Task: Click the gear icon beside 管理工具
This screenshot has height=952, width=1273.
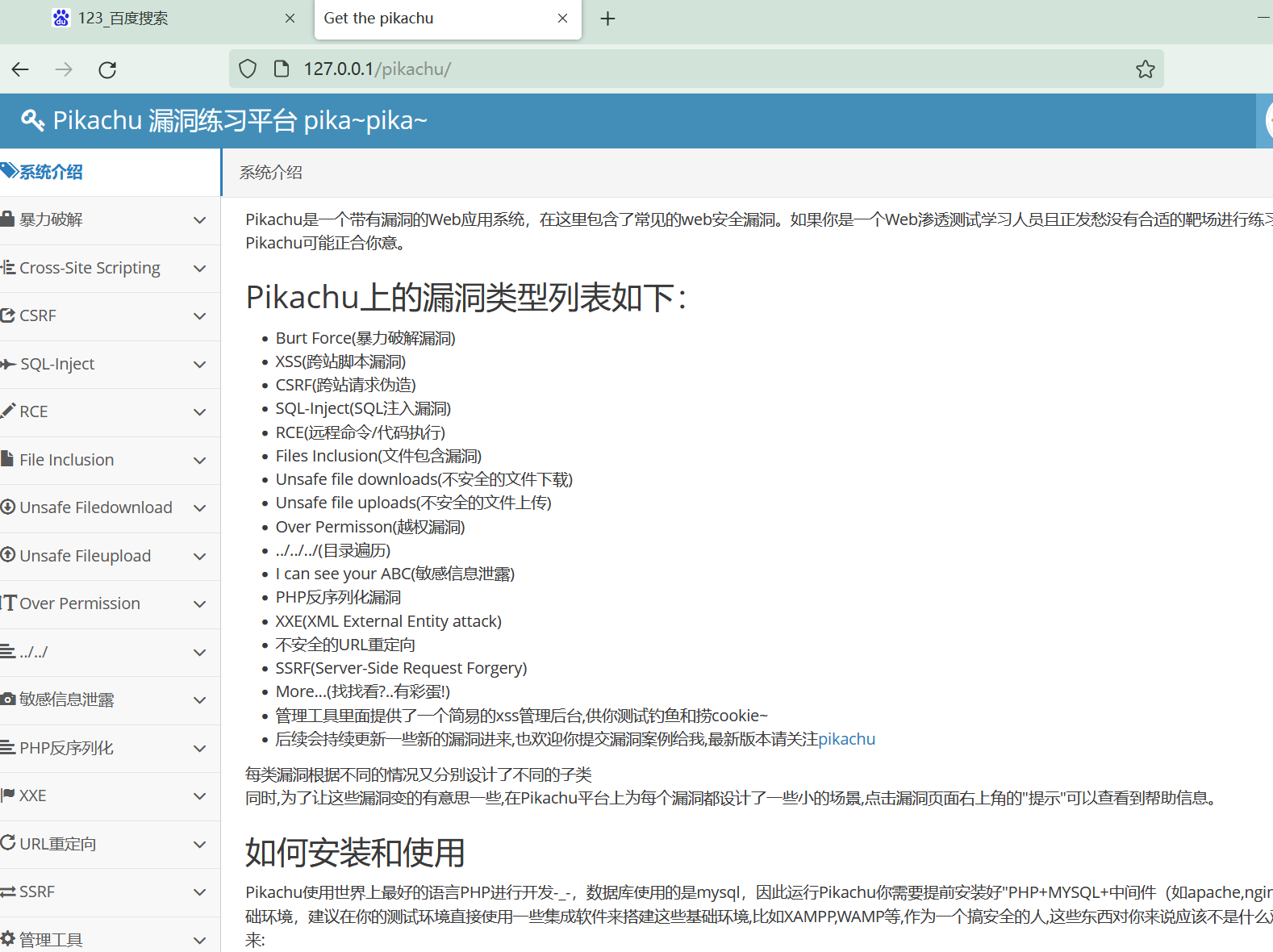Action: pos(8,939)
